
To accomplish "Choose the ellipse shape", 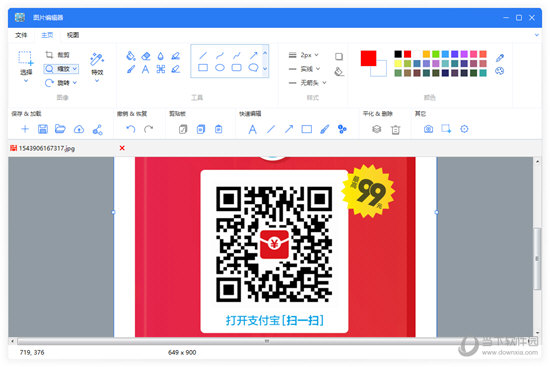I will (220, 68).
